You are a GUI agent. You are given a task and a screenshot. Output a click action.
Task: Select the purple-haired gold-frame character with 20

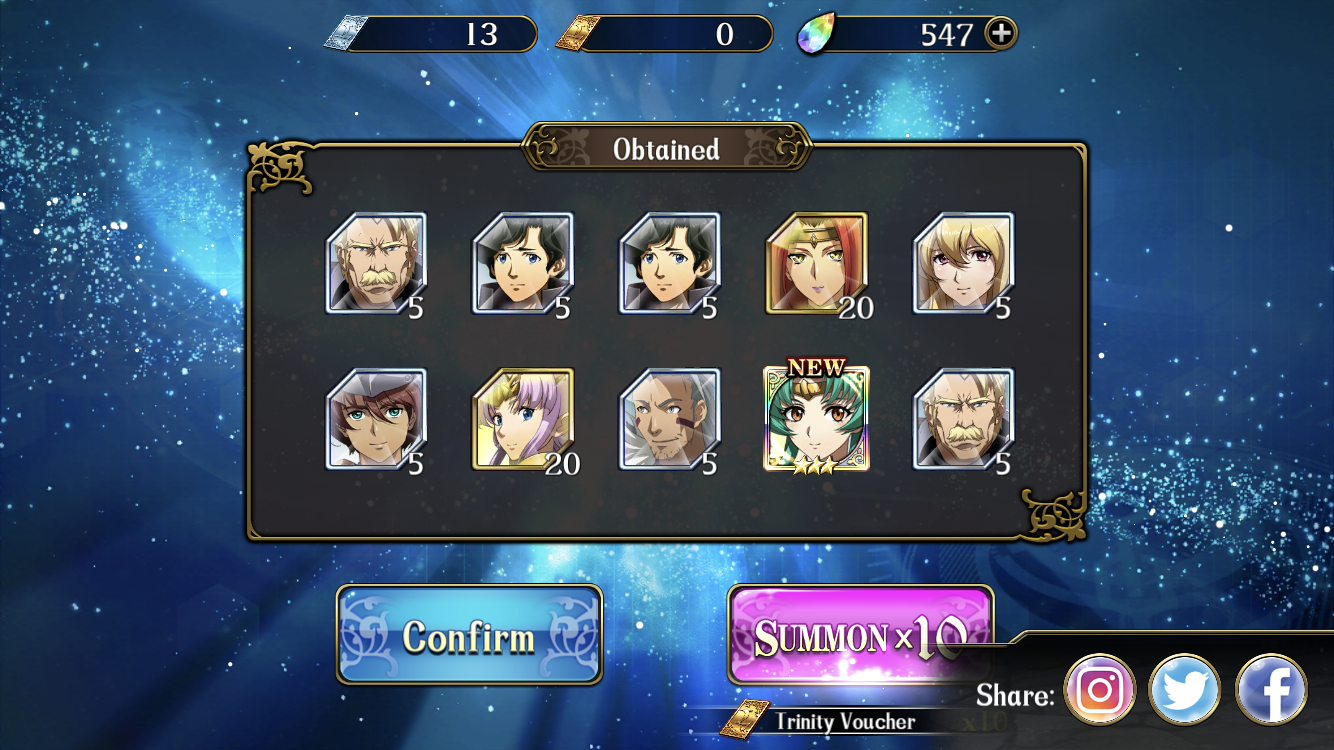[523, 419]
